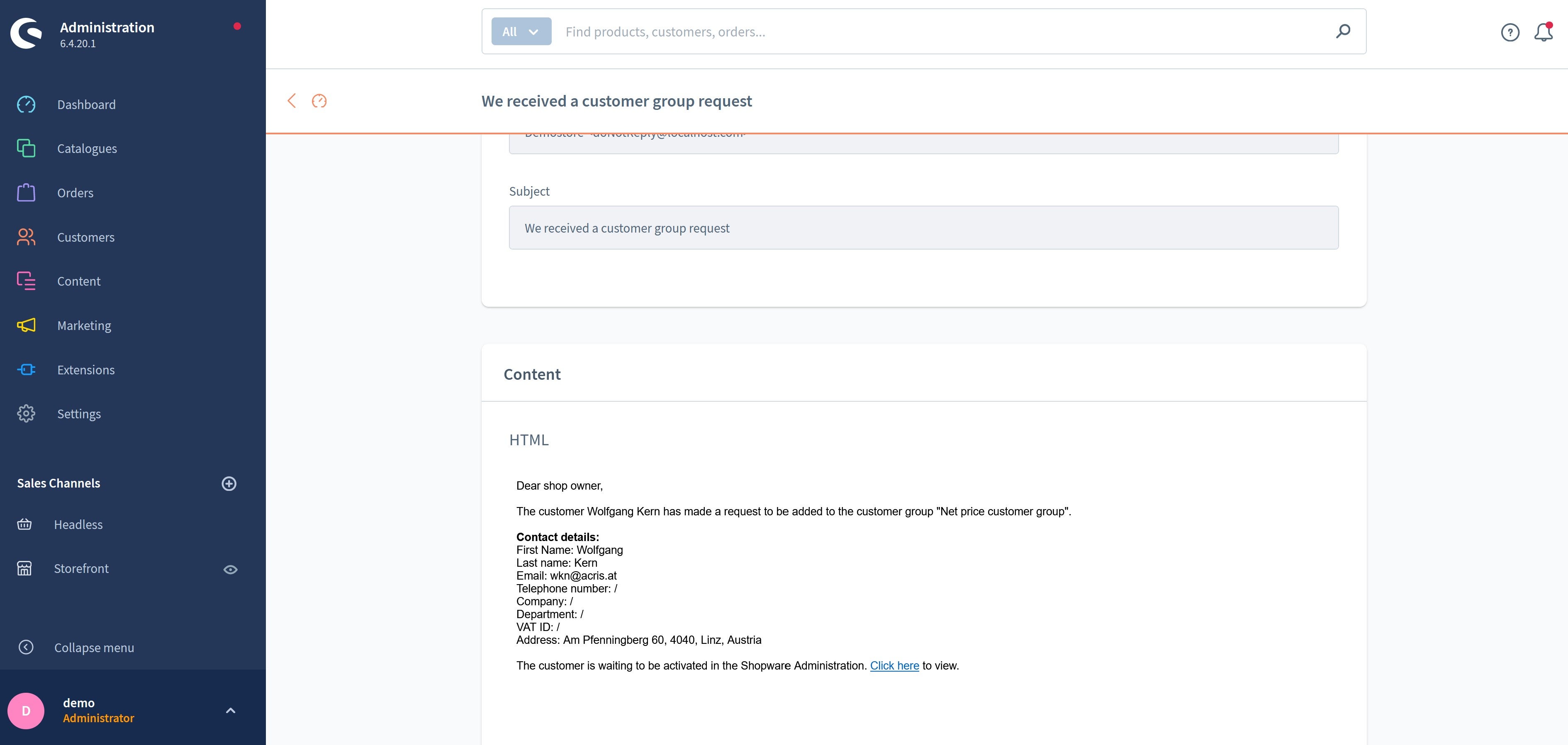Viewport: 1568px width, 745px height.
Task: Click the email text wkn@acris.at
Action: (x=583, y=576)
